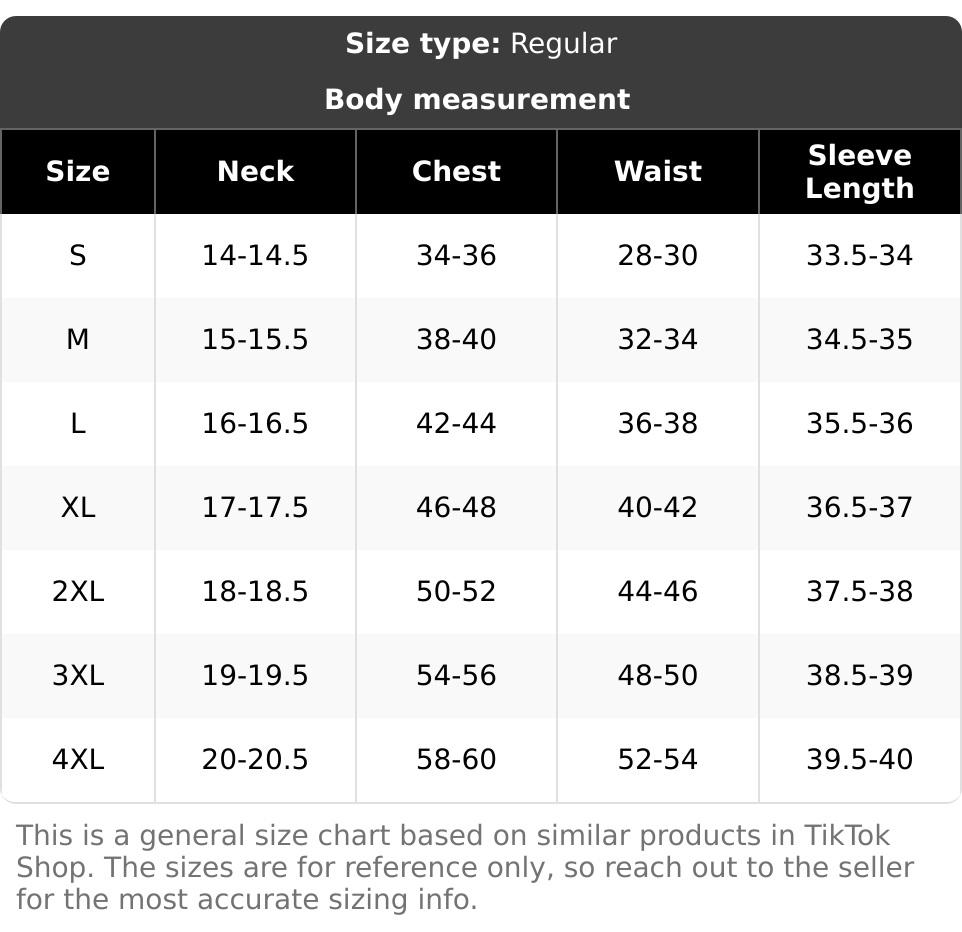Click the Size type: Regular title
The width and height of the screenshot is (962, 932).
pos(481,44)
